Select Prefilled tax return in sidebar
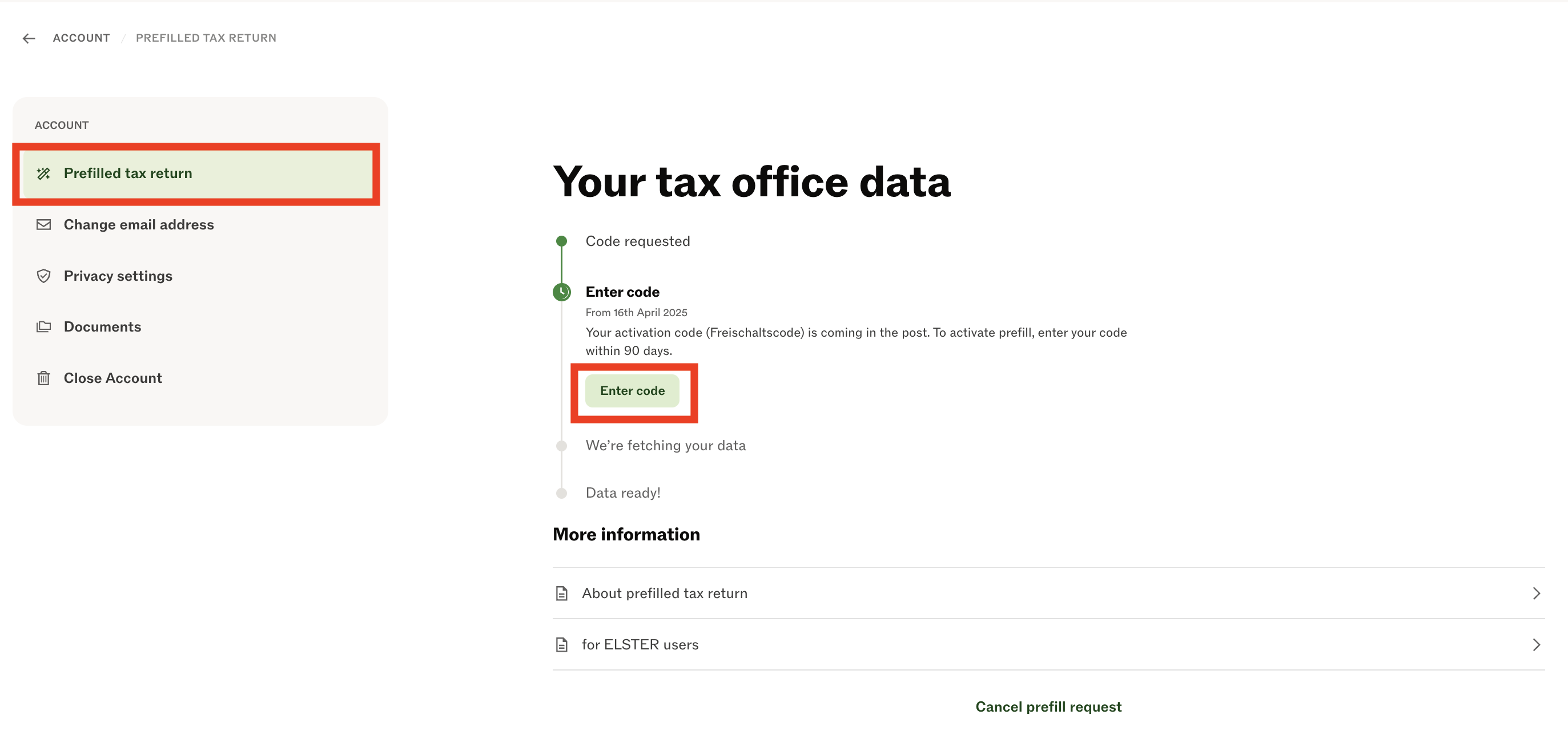Viewport: 1568px width, 743px height. pos(196,173)
